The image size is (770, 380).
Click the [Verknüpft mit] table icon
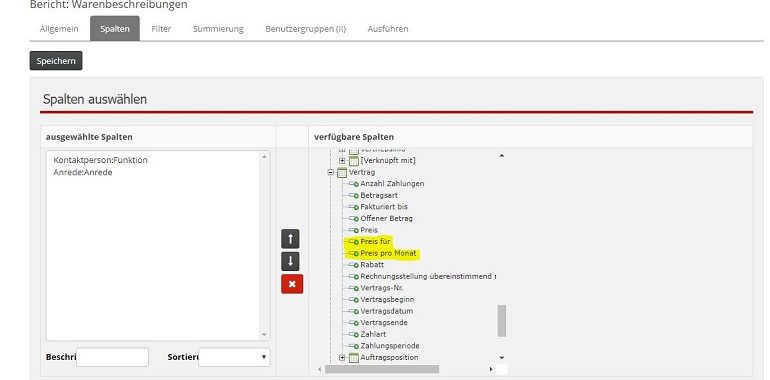354,161
